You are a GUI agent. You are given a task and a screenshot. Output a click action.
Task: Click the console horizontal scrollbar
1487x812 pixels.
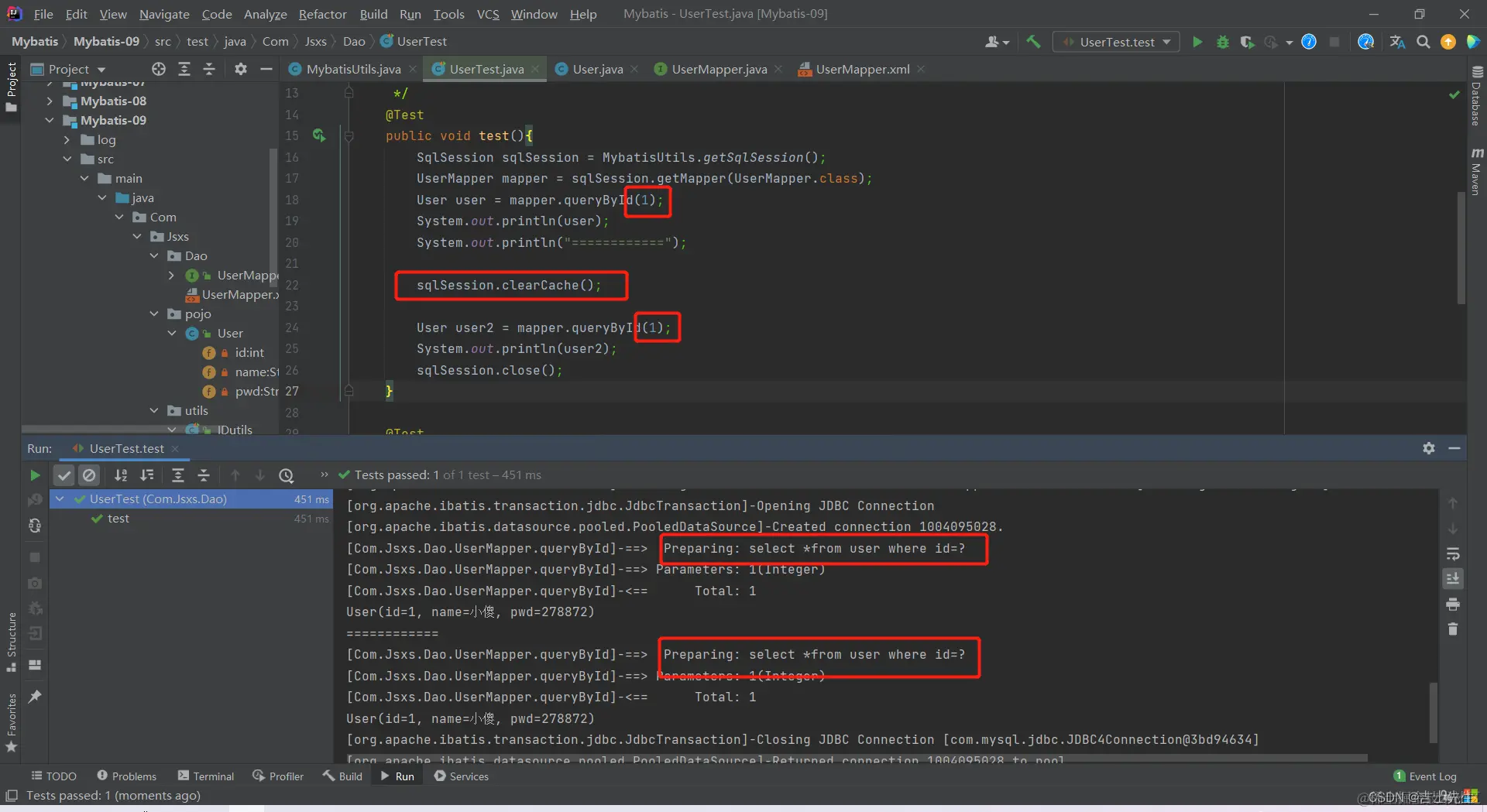(857, 758)
